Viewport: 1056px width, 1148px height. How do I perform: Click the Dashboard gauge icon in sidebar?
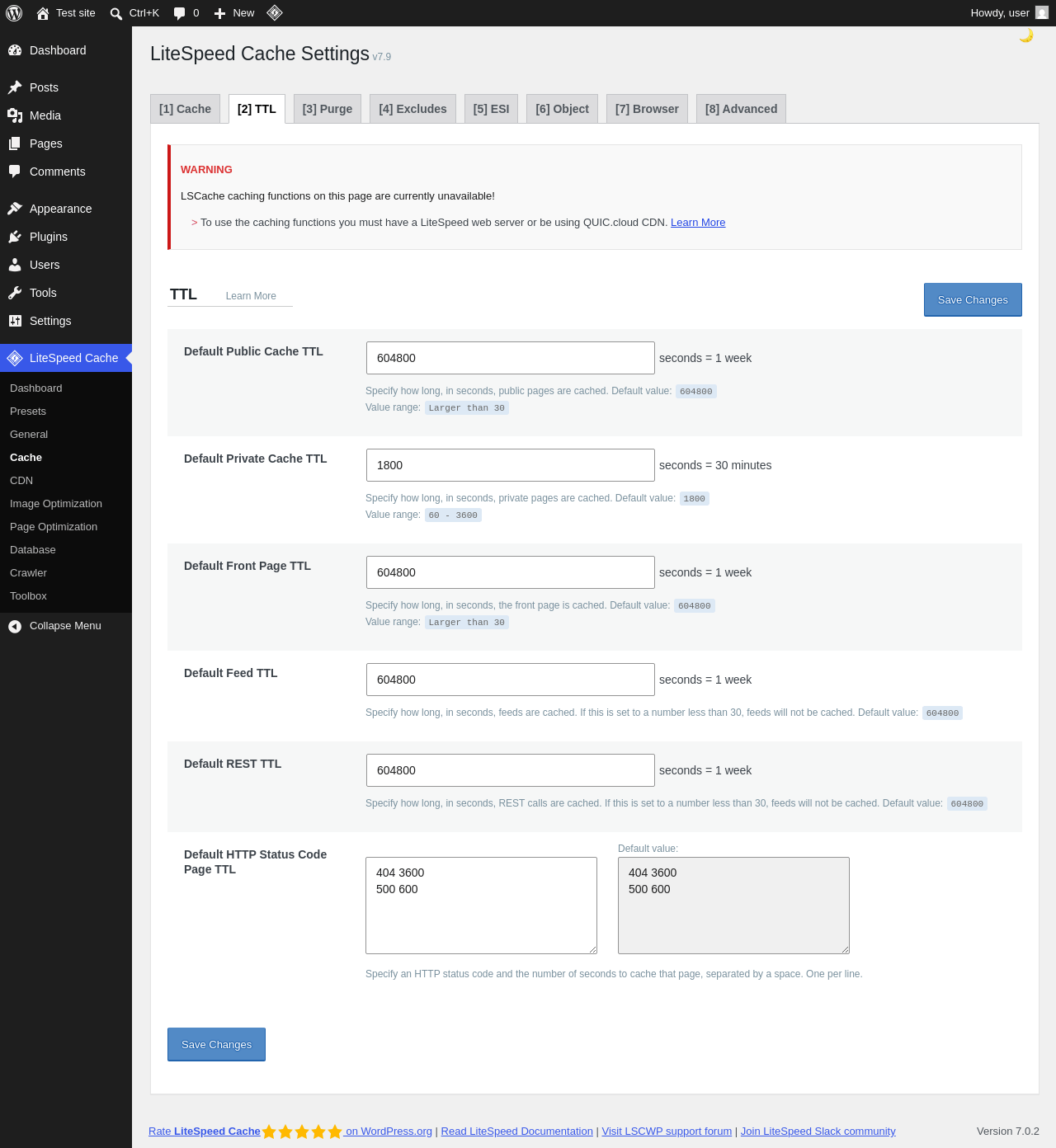point(15,50)
